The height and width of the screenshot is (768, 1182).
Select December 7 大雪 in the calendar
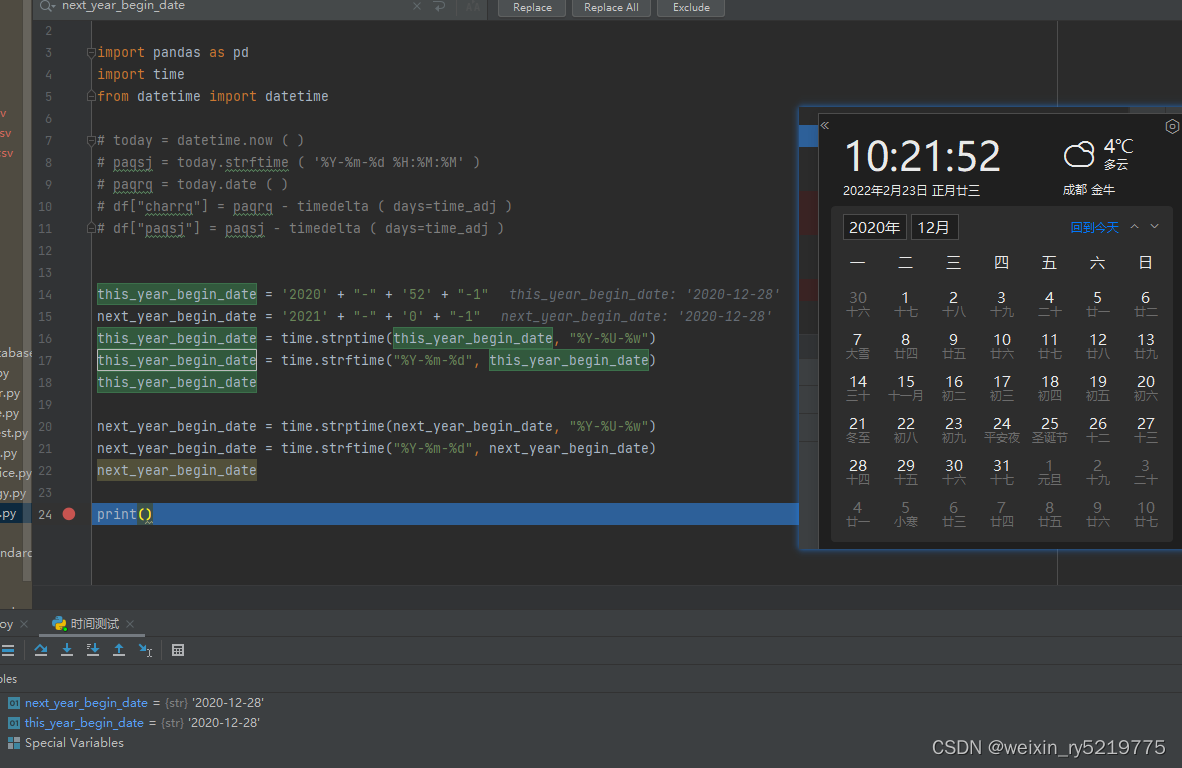point(858,345)
